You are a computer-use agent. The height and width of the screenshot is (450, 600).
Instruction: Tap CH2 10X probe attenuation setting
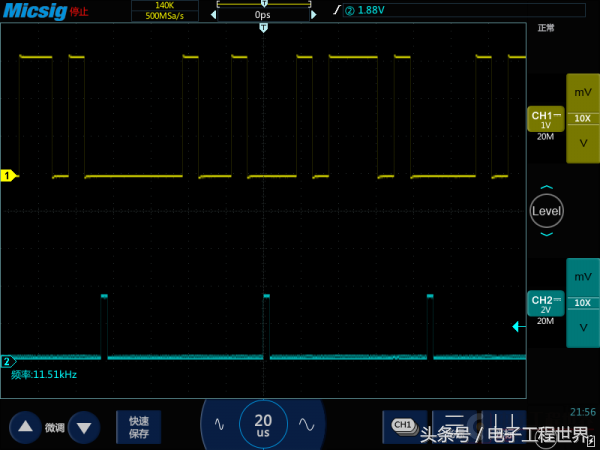[583, 303]
